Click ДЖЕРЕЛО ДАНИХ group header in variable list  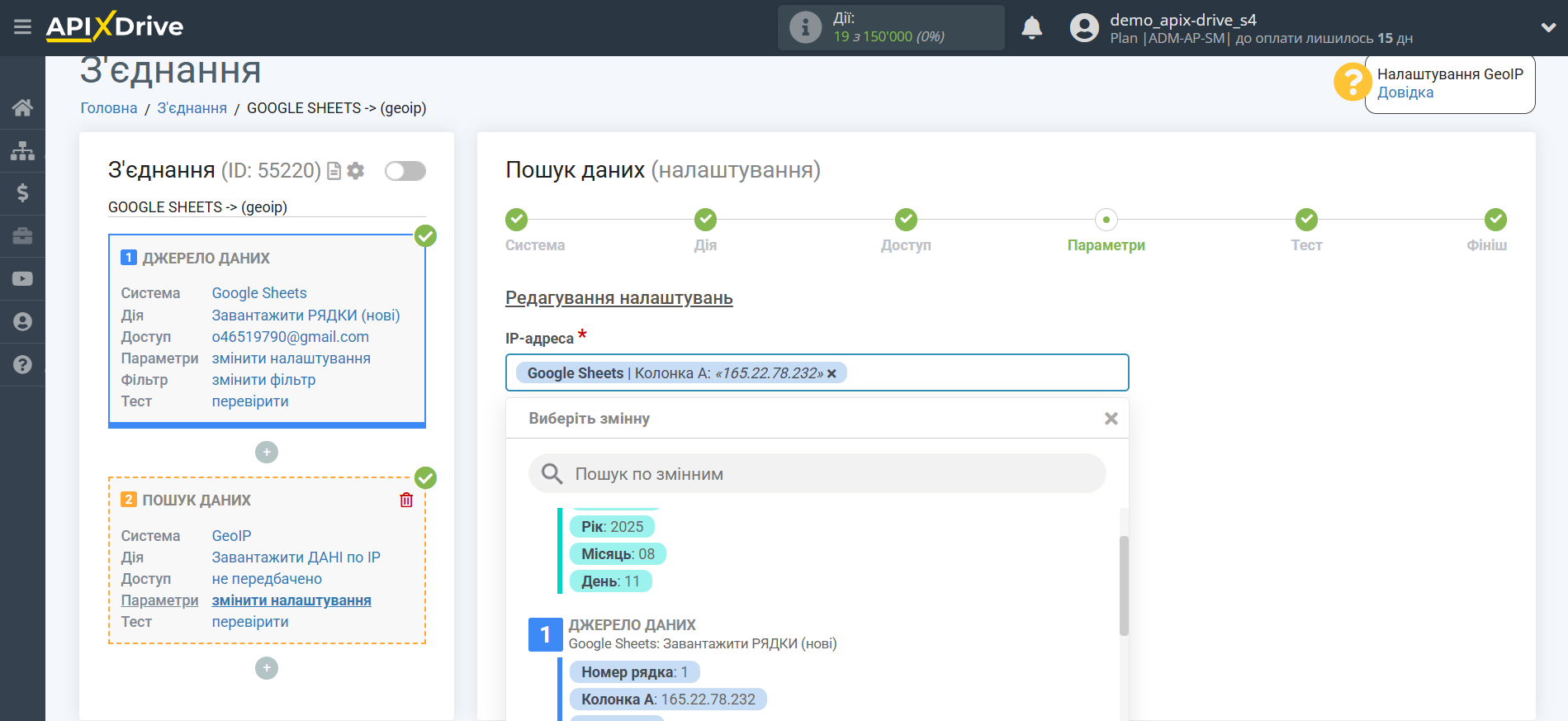(632, 625)
